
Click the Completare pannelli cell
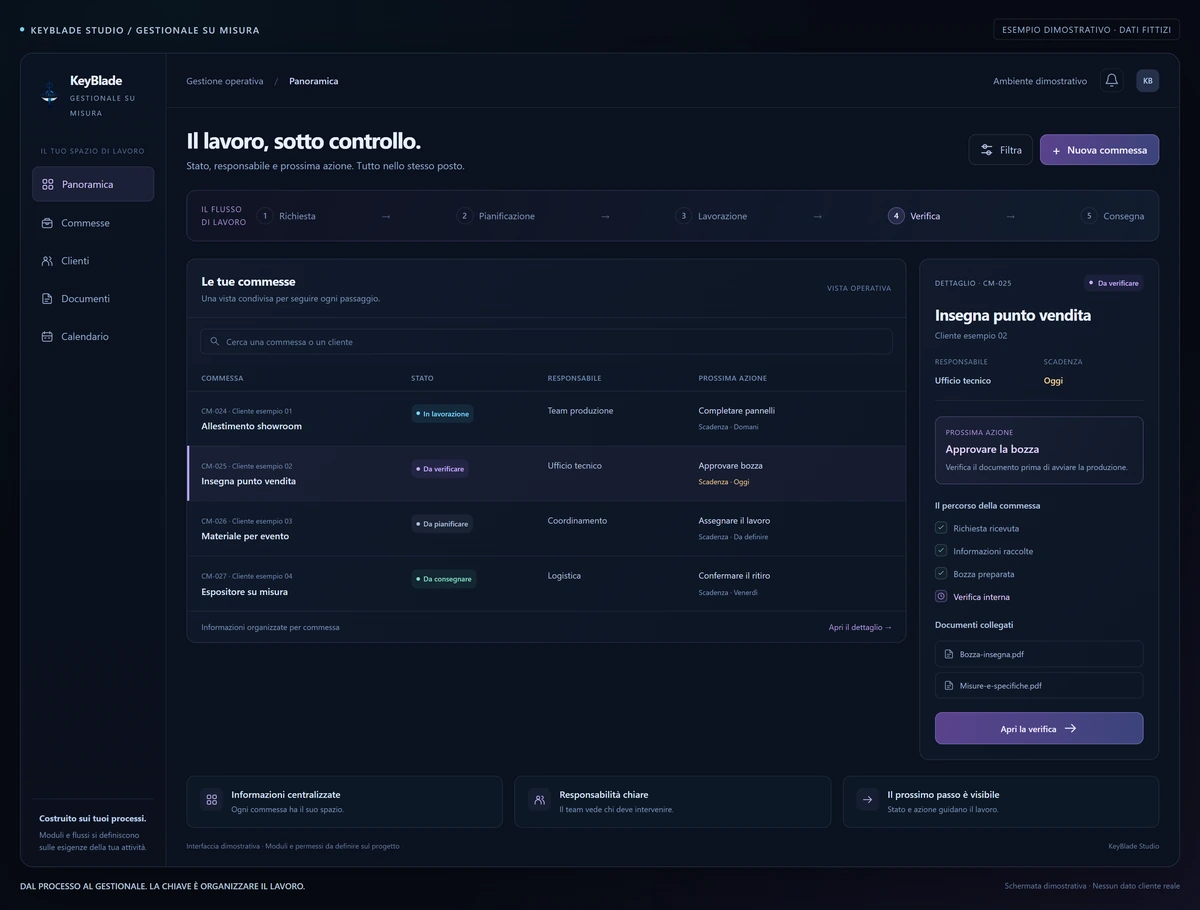pyautogui.click(x=737, y=410)
